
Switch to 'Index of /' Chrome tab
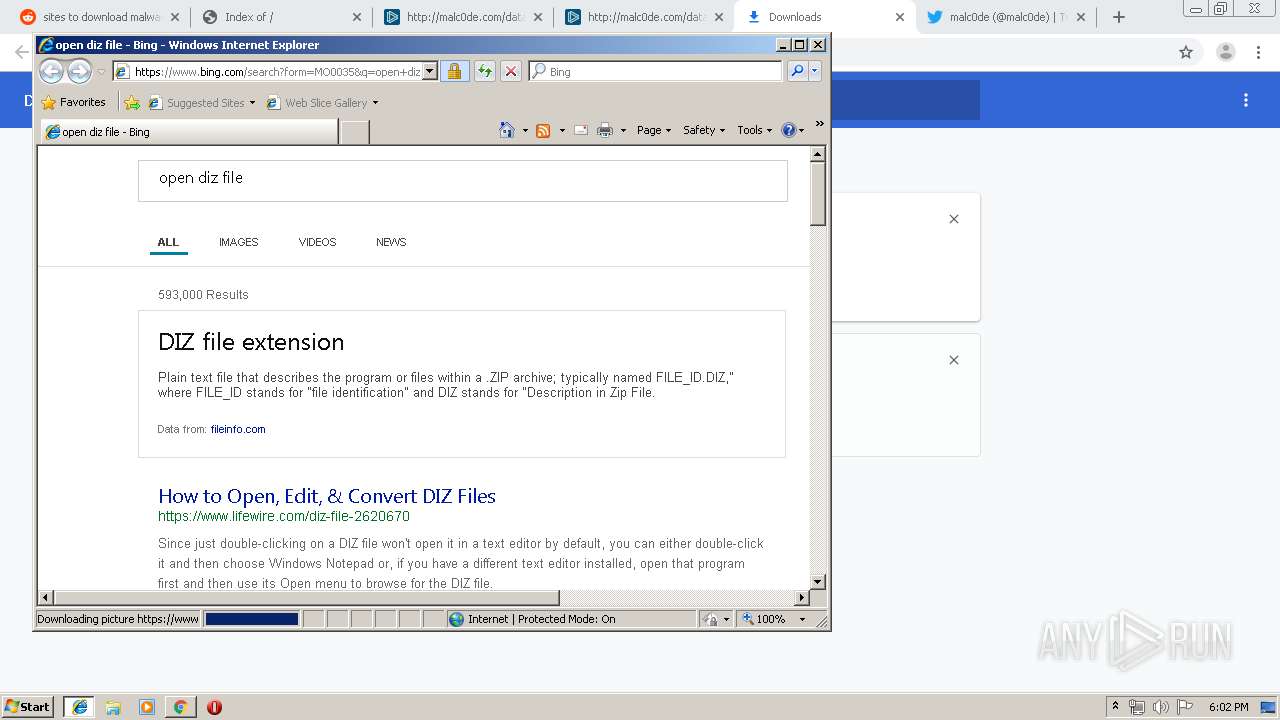281,17
